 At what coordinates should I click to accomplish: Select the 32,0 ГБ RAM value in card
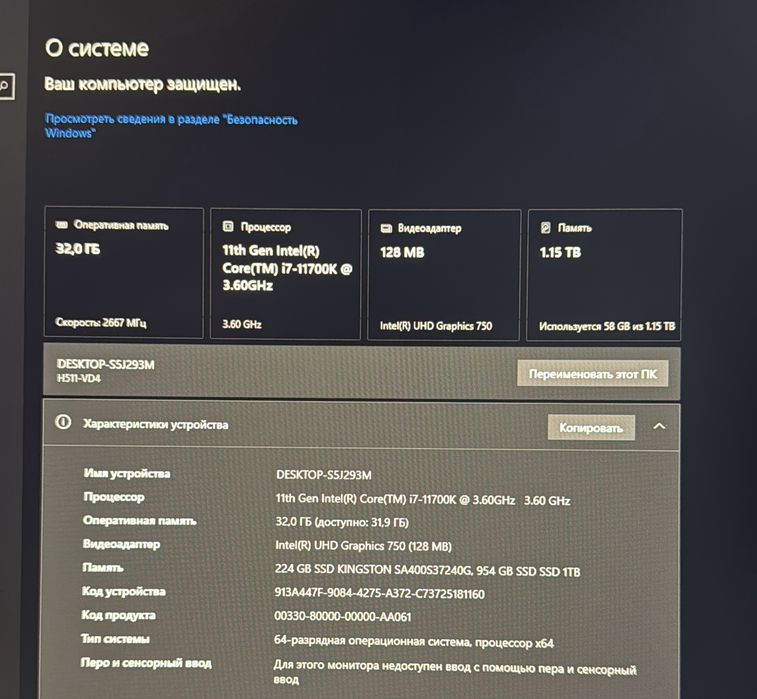pyautogui.click(x=78, y=249)
